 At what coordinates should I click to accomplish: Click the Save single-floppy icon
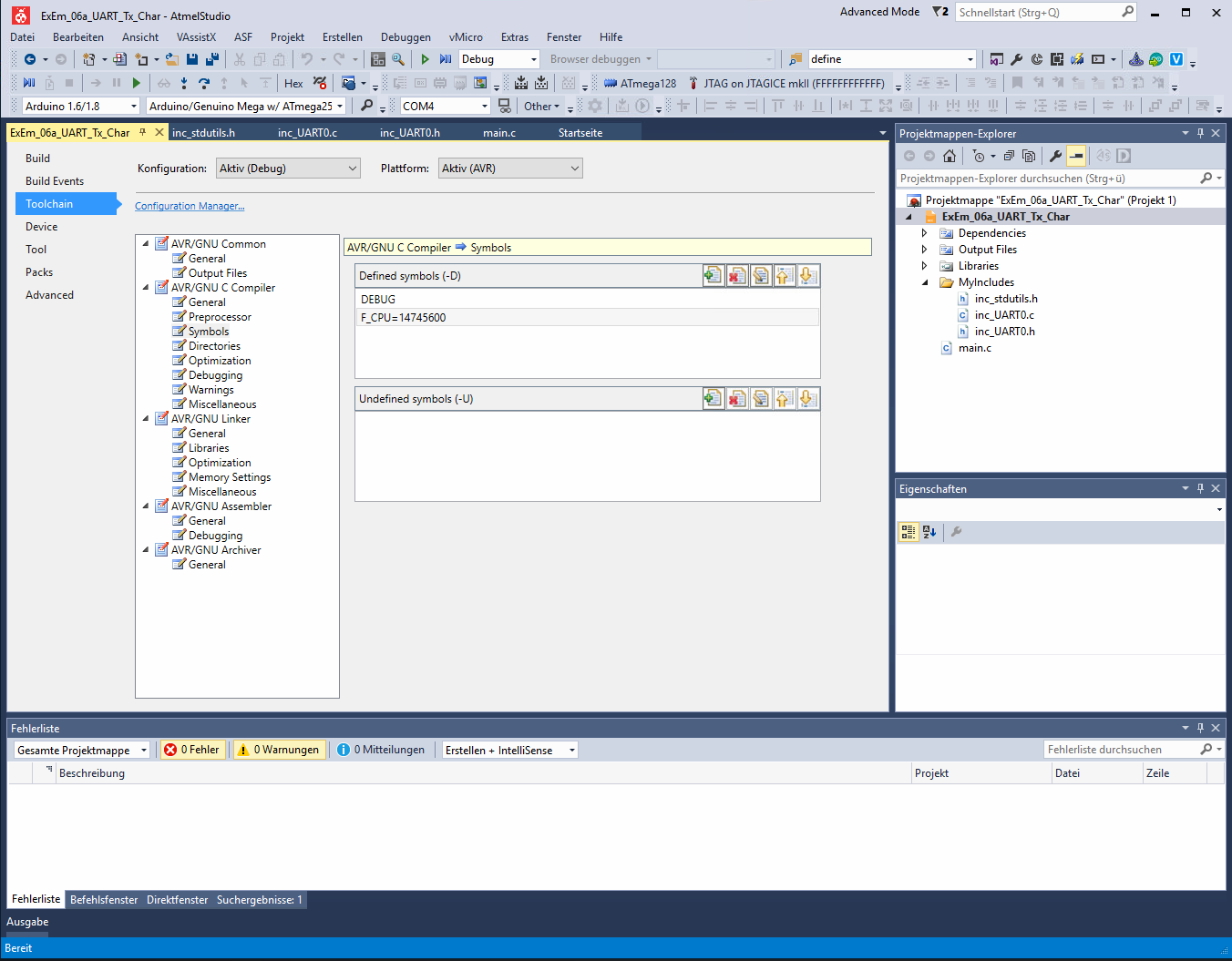[x=192, y=59]
